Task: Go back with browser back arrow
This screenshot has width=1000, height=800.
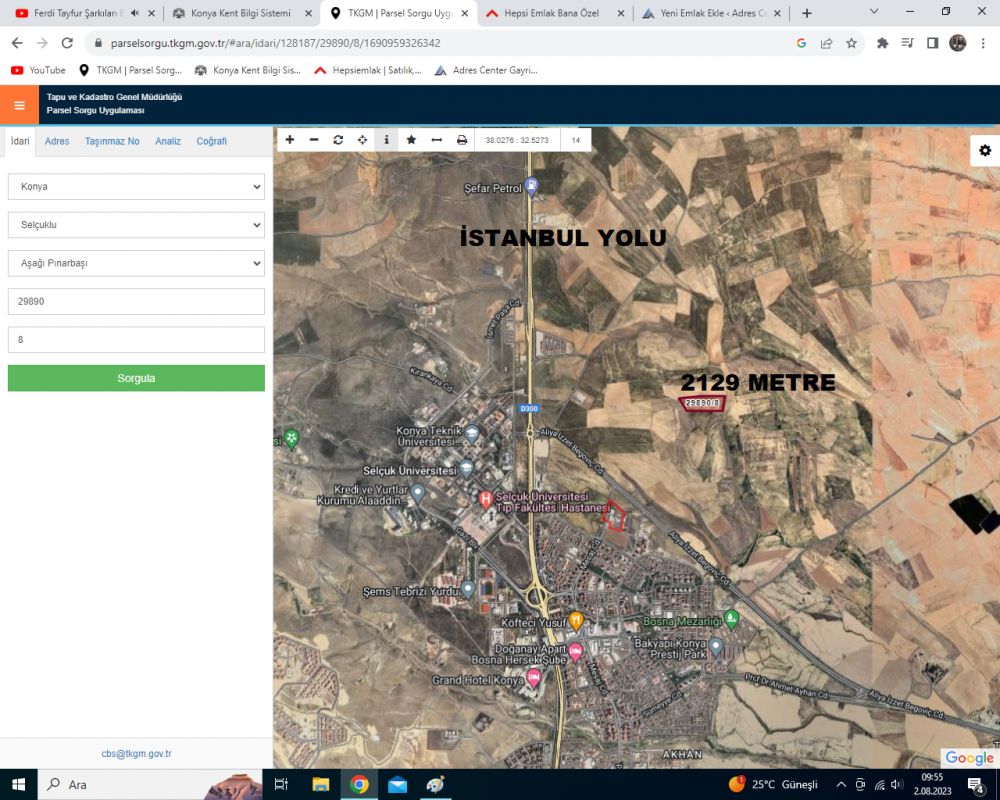Action: tap(17, 43)
